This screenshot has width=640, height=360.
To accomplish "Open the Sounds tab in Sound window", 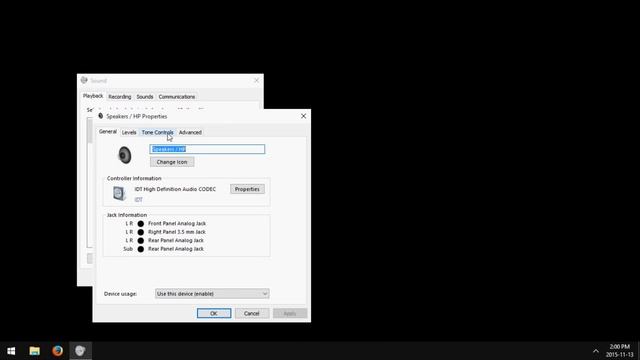I will click(145, 97).
